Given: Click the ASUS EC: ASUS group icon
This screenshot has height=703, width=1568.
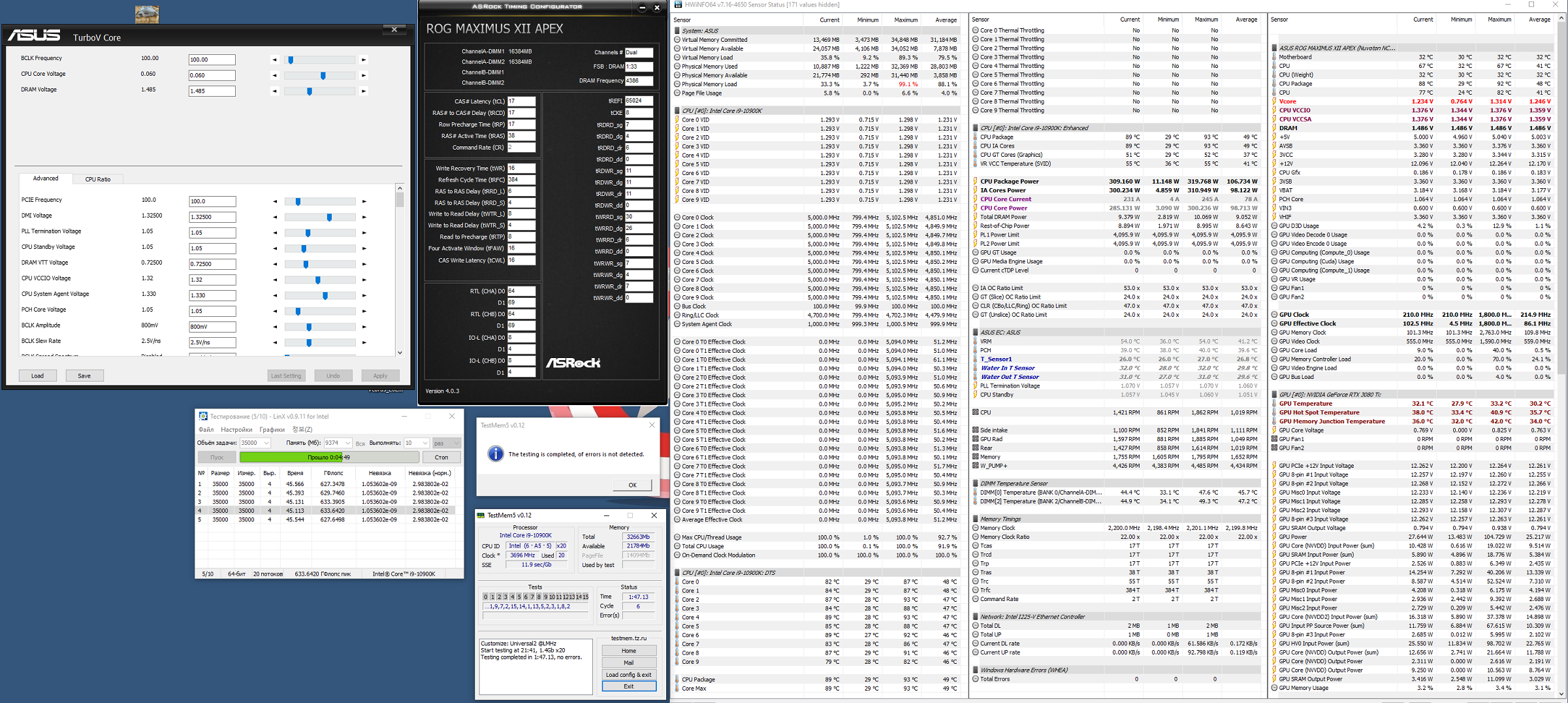Looking at the screenshot, I should pyautogui.click(x=976, y=333).
